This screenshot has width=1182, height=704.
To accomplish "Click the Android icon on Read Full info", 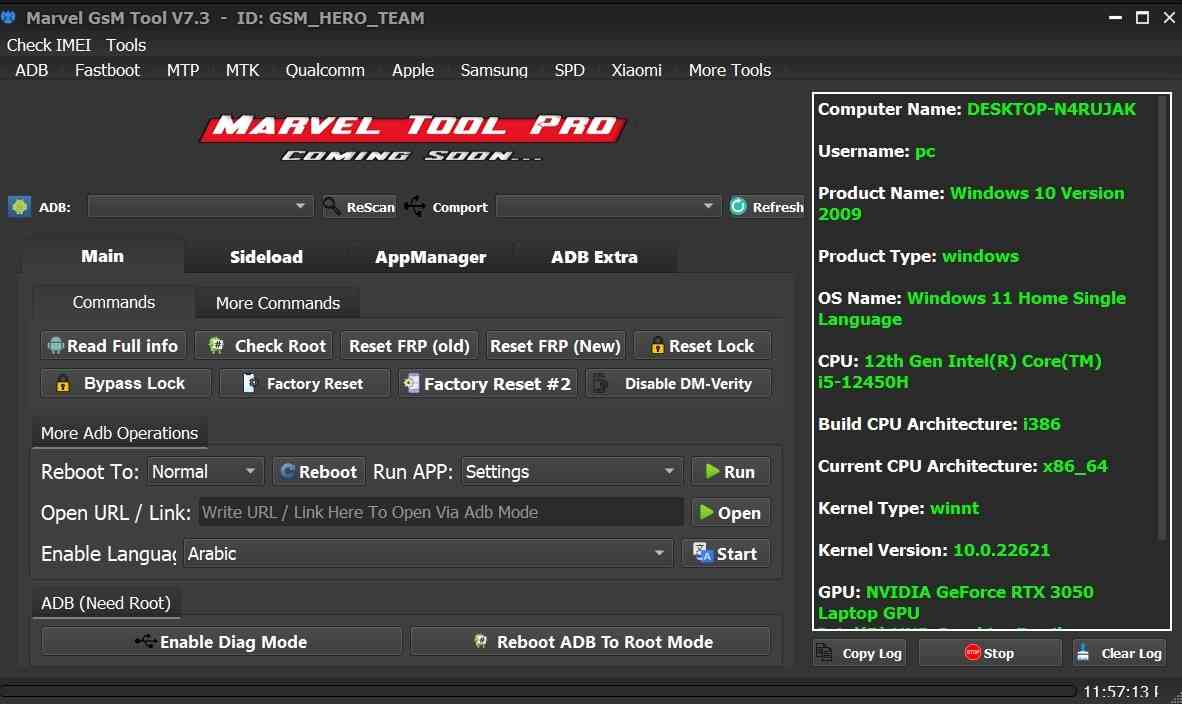I will pos(56,345).
